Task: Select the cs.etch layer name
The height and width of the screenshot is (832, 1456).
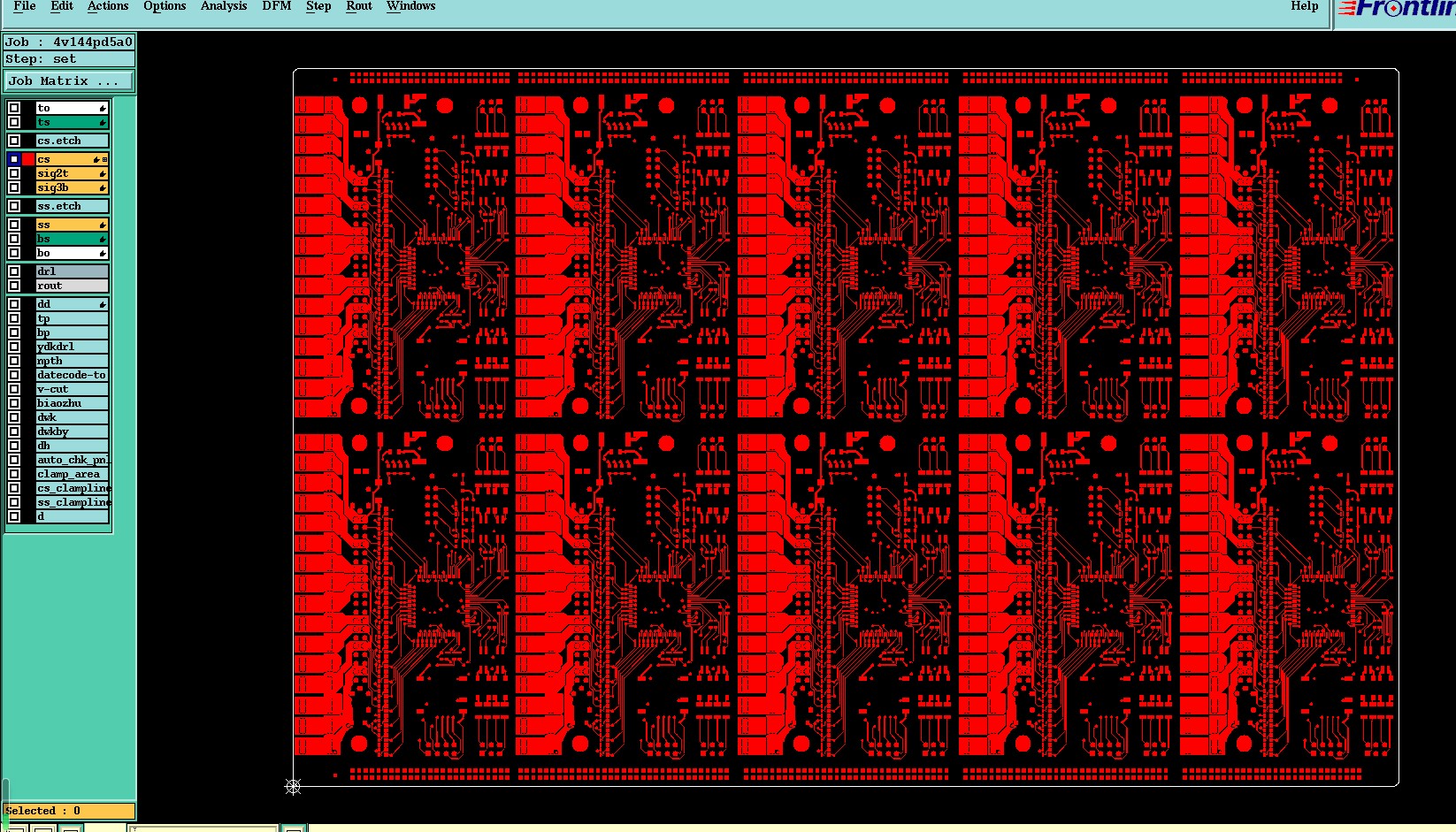Action: tap(72, 141)
